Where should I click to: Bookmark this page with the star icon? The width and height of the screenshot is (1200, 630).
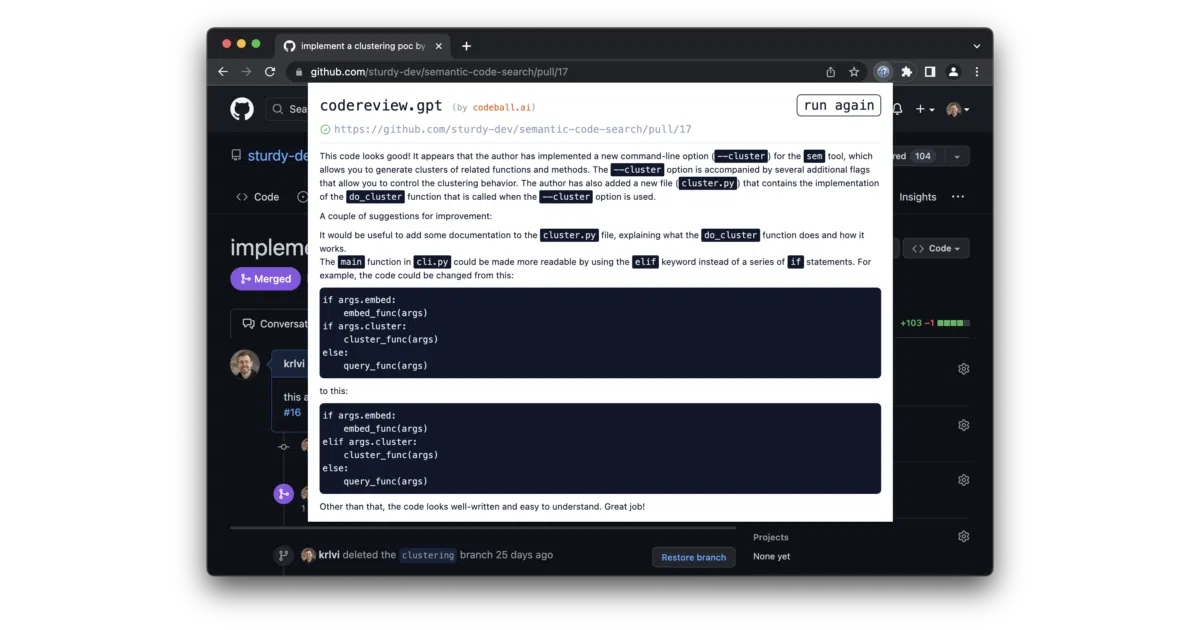[x=854, y=72]
